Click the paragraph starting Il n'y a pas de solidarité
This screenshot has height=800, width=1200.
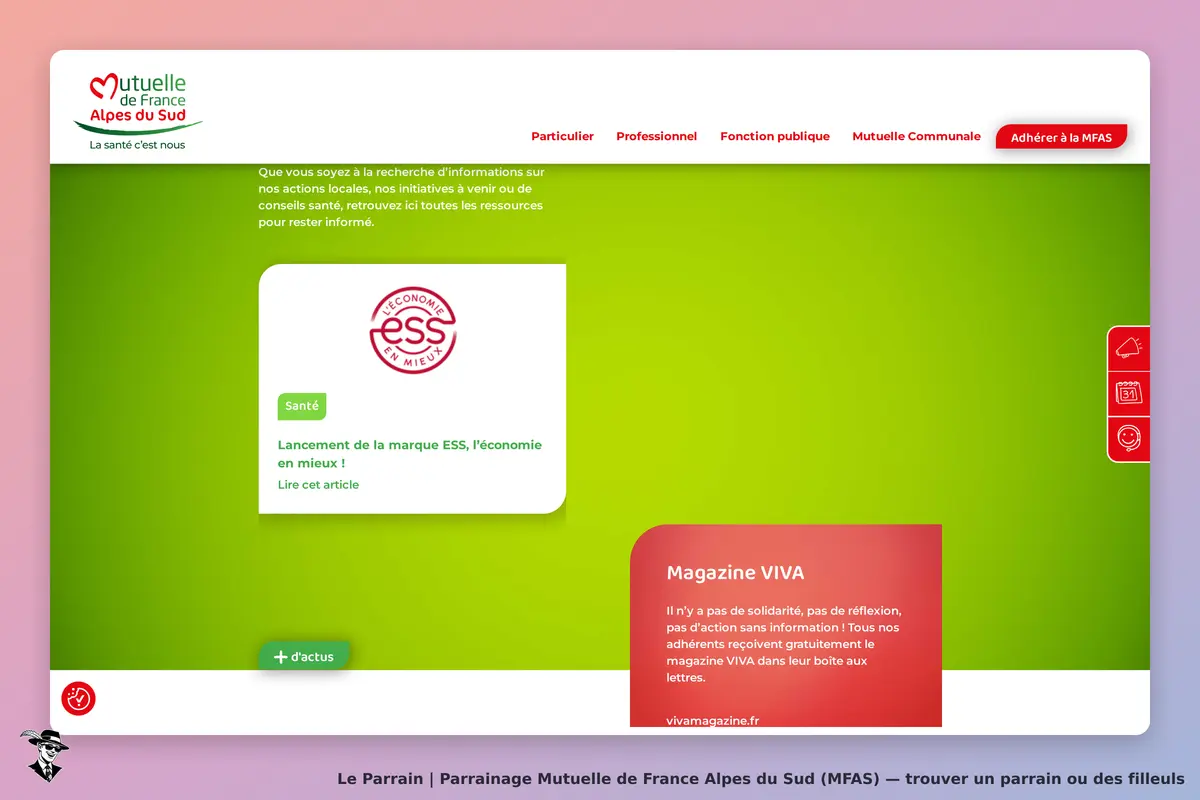[785, 644]
